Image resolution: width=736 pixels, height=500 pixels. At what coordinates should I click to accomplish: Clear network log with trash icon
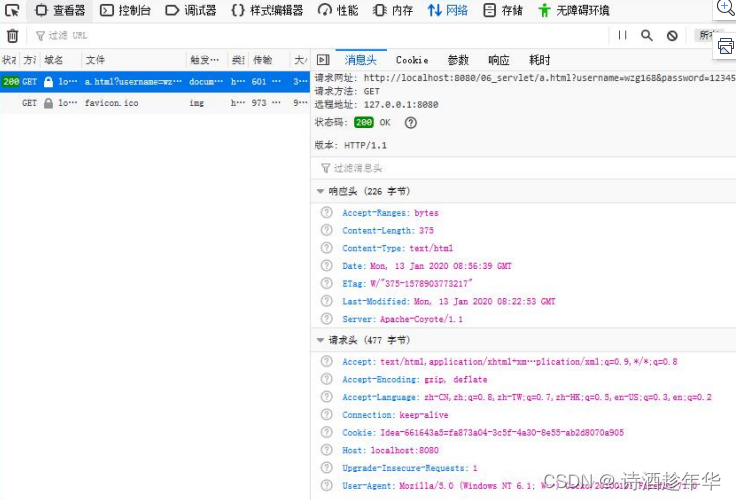click(x=13, y=36)
